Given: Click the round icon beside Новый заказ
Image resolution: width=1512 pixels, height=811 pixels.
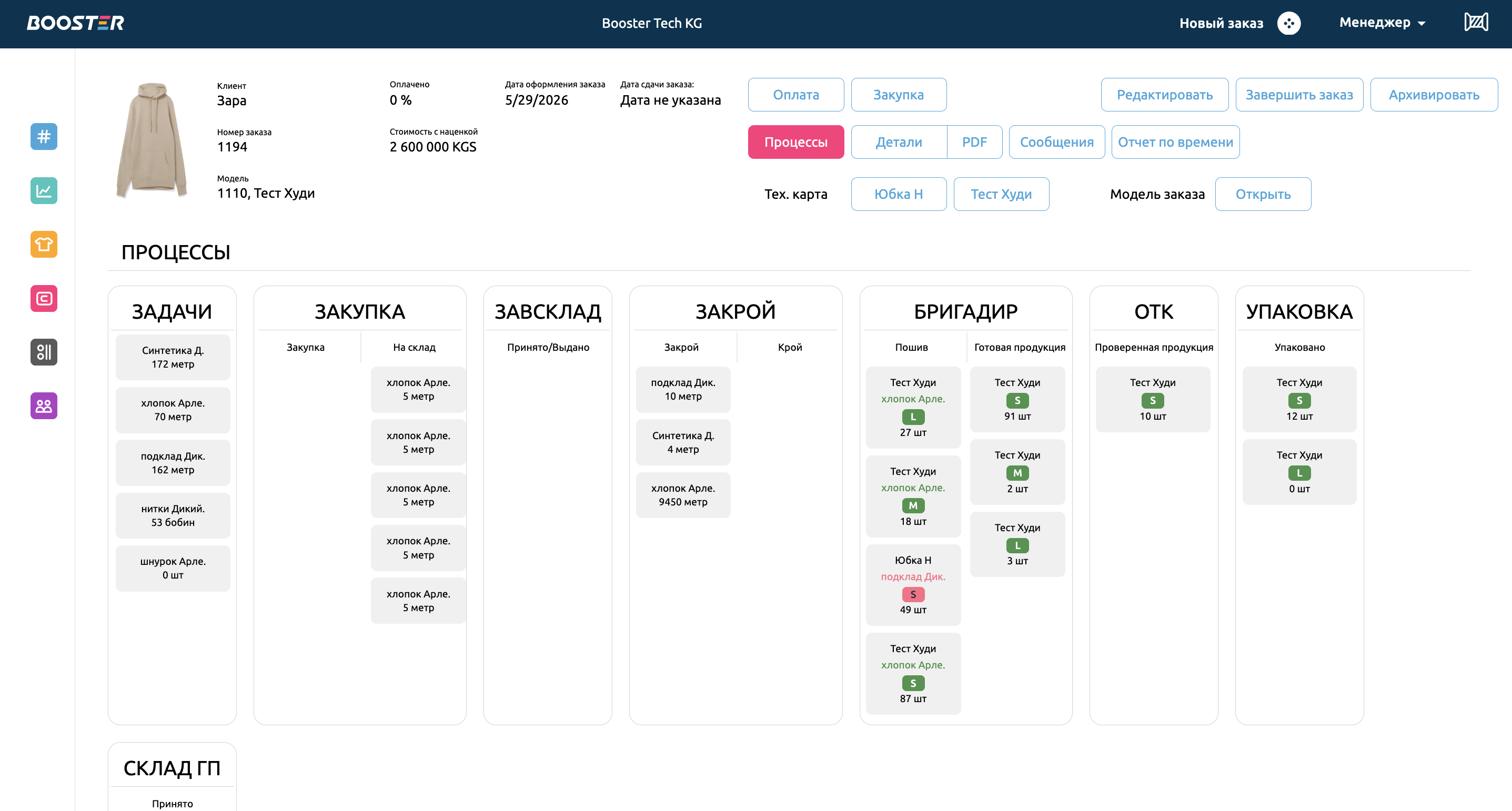Looking at the screenshot, I should [1288, 24].
